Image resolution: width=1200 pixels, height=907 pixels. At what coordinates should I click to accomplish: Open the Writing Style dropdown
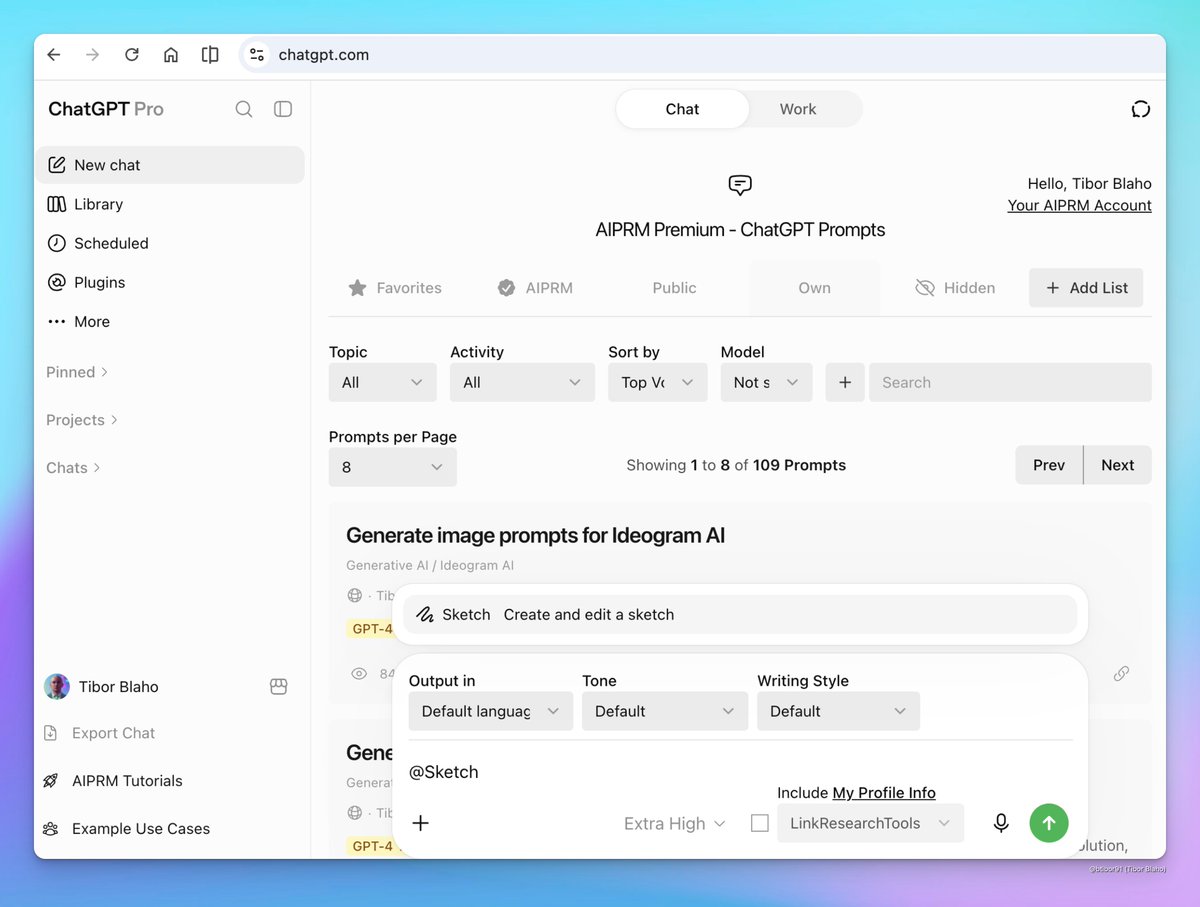(838, 711)
